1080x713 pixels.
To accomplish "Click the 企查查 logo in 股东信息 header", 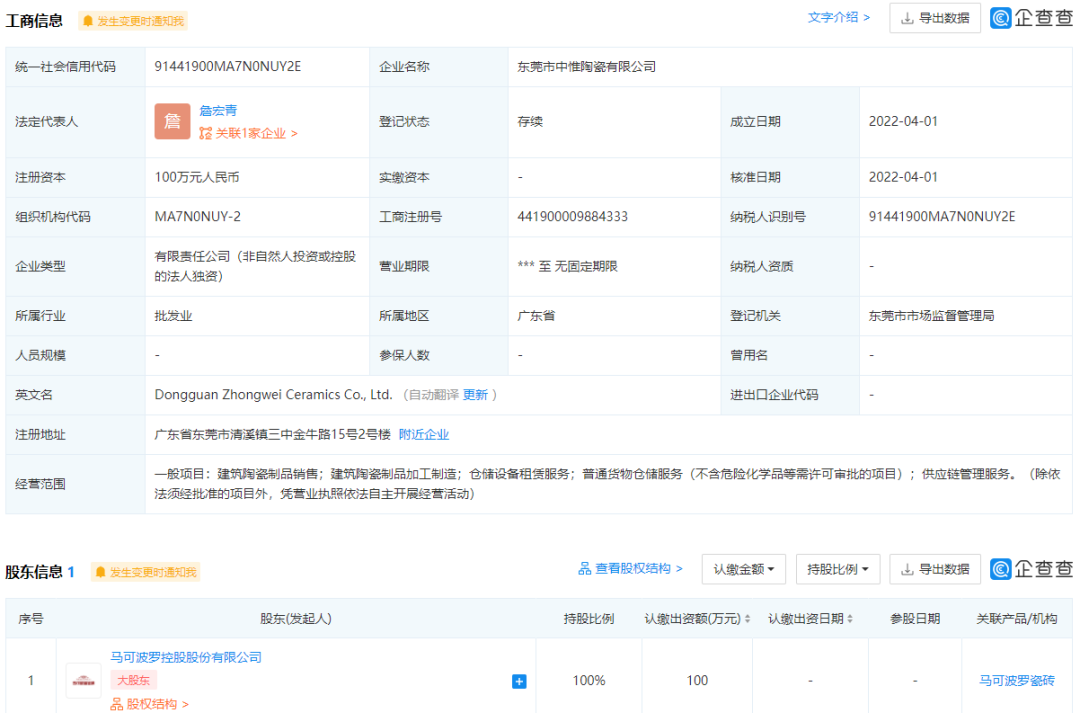I will tap(1031, 569).
